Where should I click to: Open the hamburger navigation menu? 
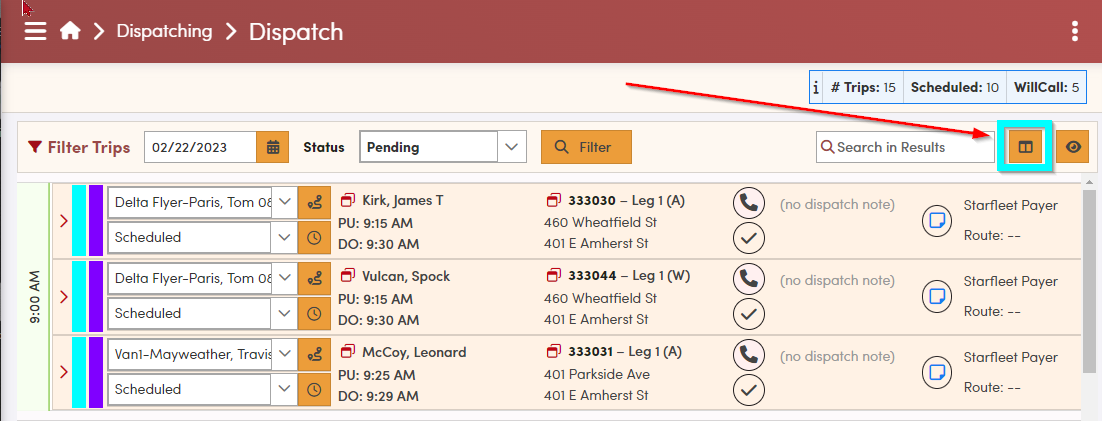(35, 31)
